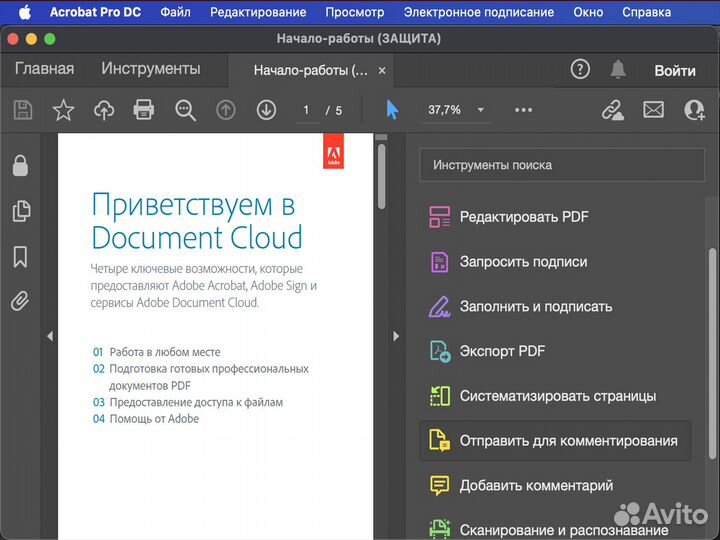
Task: Open the zoom level dropdown arrow
Action: click(480, 110)
